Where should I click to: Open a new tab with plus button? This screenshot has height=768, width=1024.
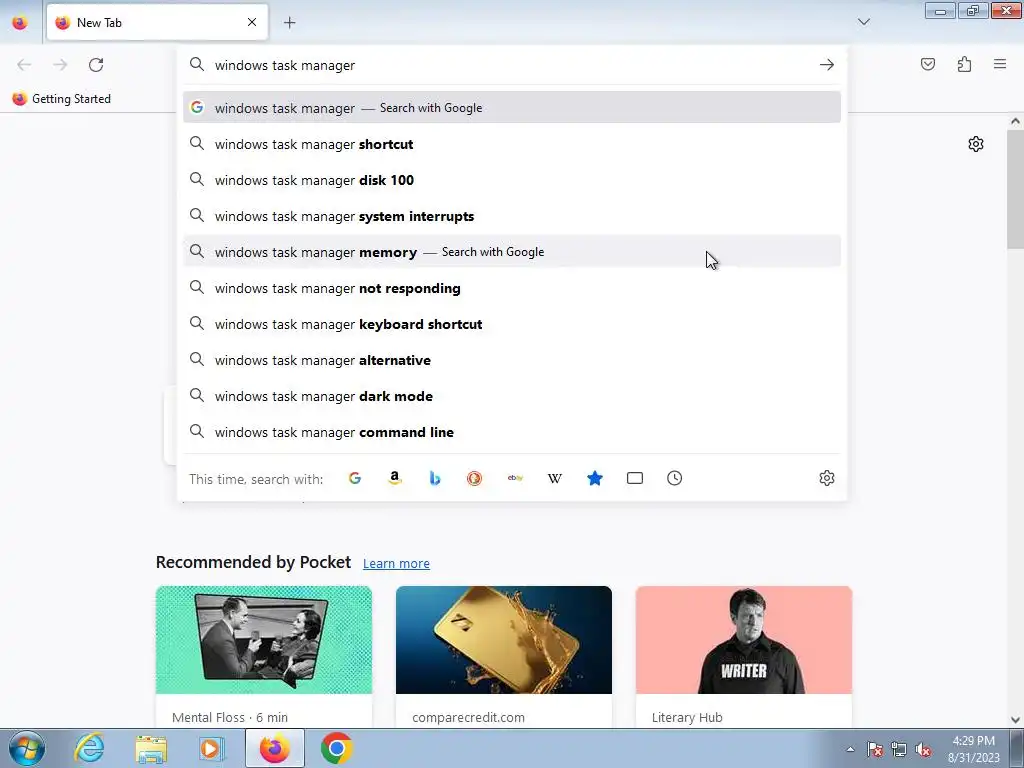(x=289, y=23)
